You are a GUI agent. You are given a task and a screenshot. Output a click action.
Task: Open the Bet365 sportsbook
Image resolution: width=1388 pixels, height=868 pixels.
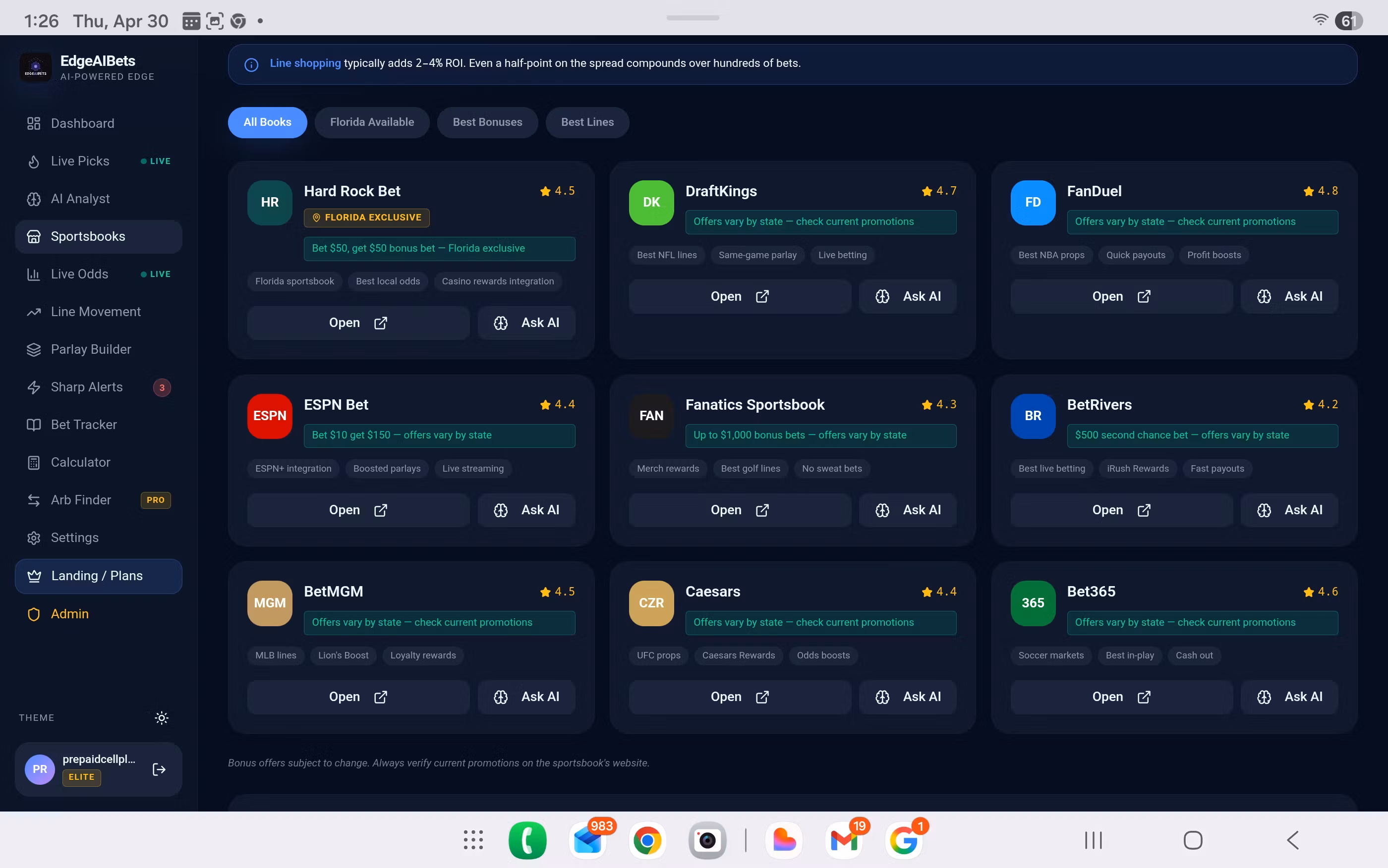tap(1121, 697)
